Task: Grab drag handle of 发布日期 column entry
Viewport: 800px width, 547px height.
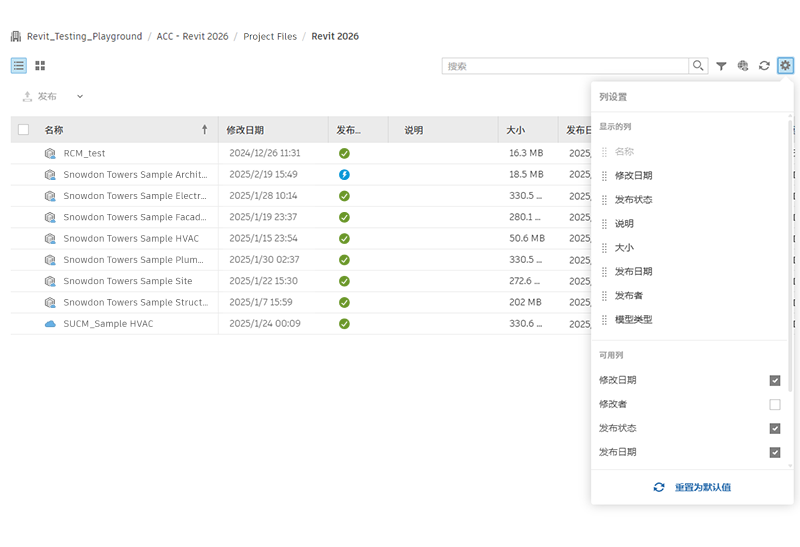Action: tap(604, 271)
